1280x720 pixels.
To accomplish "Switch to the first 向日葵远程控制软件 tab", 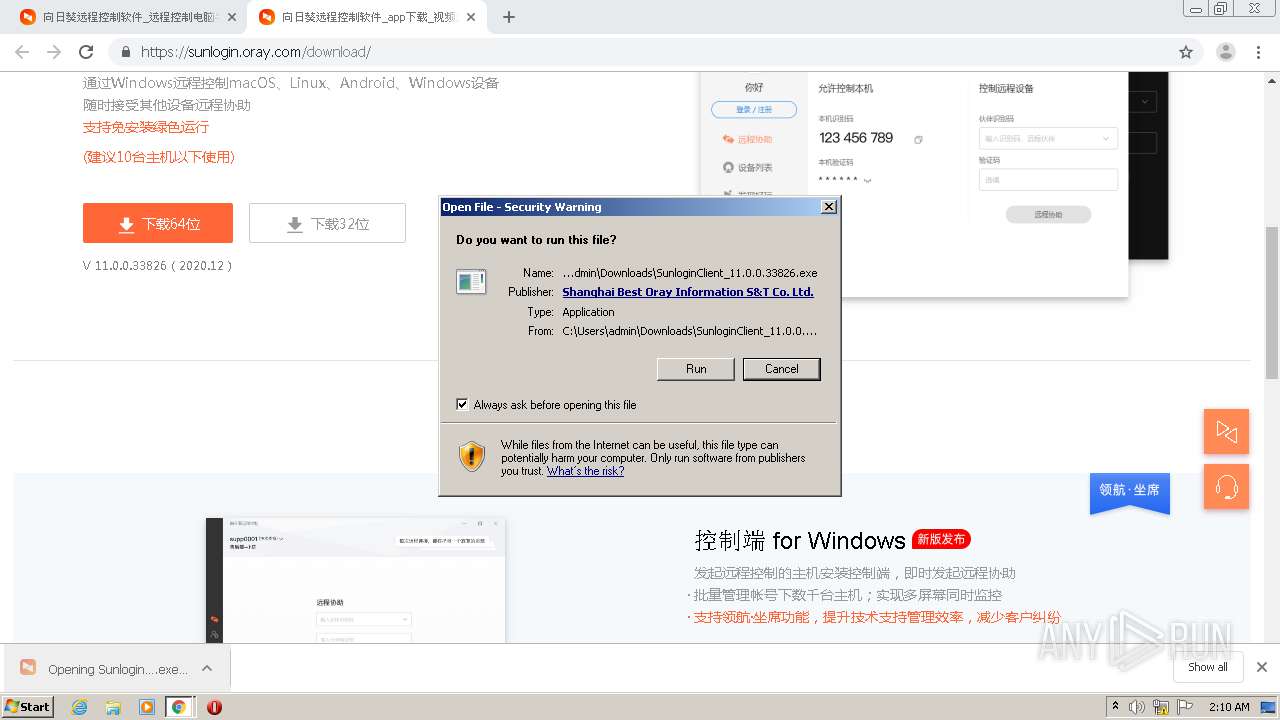I will click(x=128, y=17).
